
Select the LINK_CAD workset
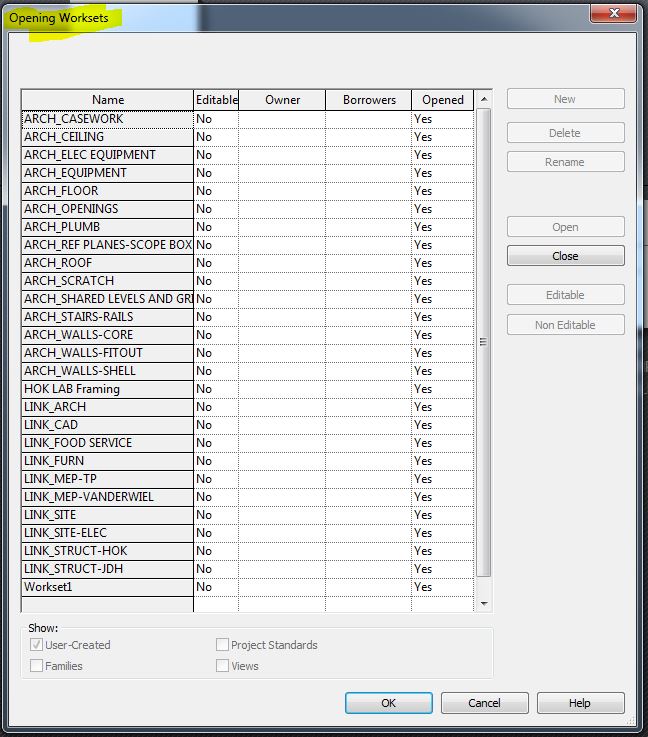point(108,425)
